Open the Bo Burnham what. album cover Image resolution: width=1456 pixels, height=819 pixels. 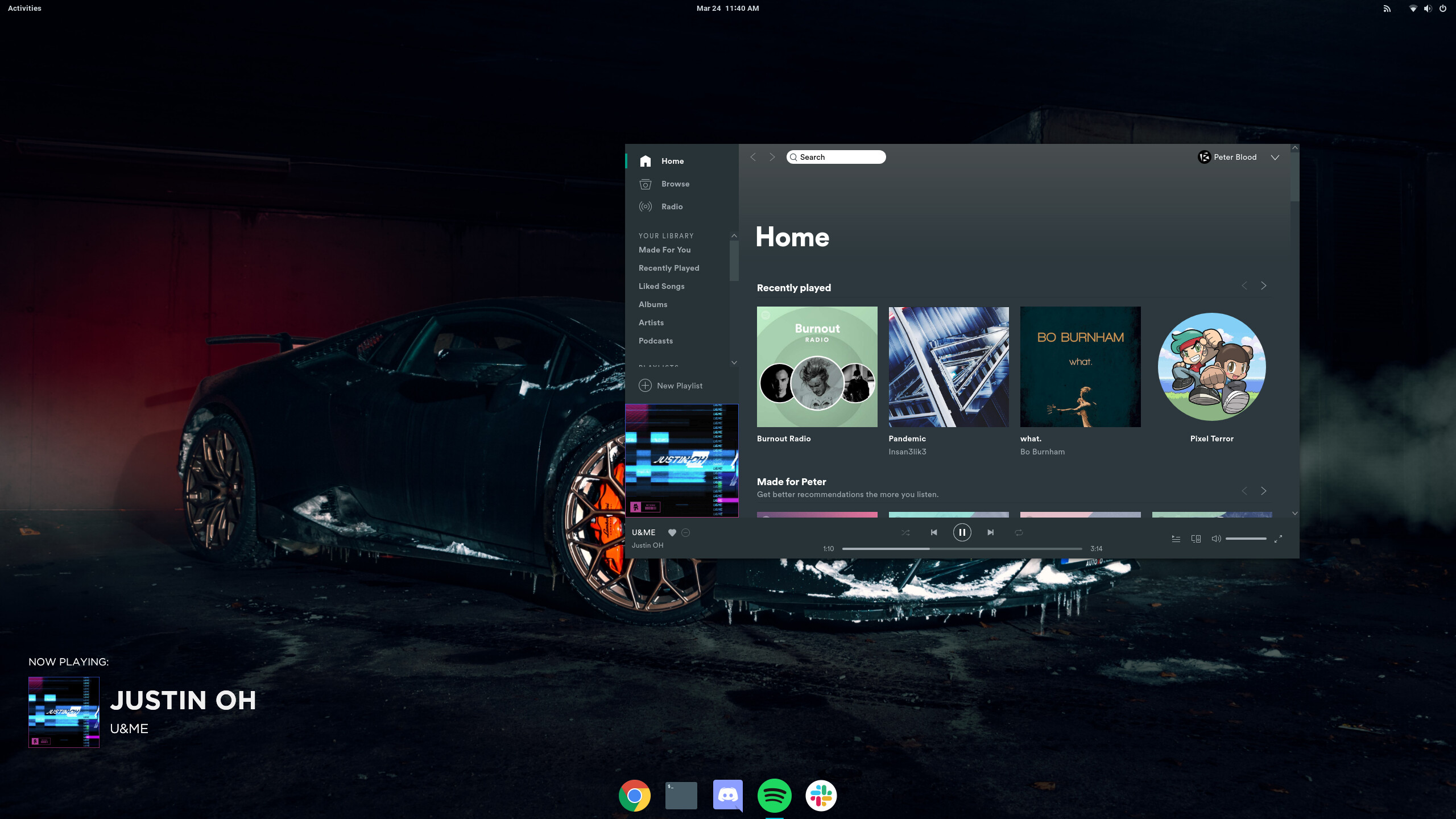[x=1080, y=367]
